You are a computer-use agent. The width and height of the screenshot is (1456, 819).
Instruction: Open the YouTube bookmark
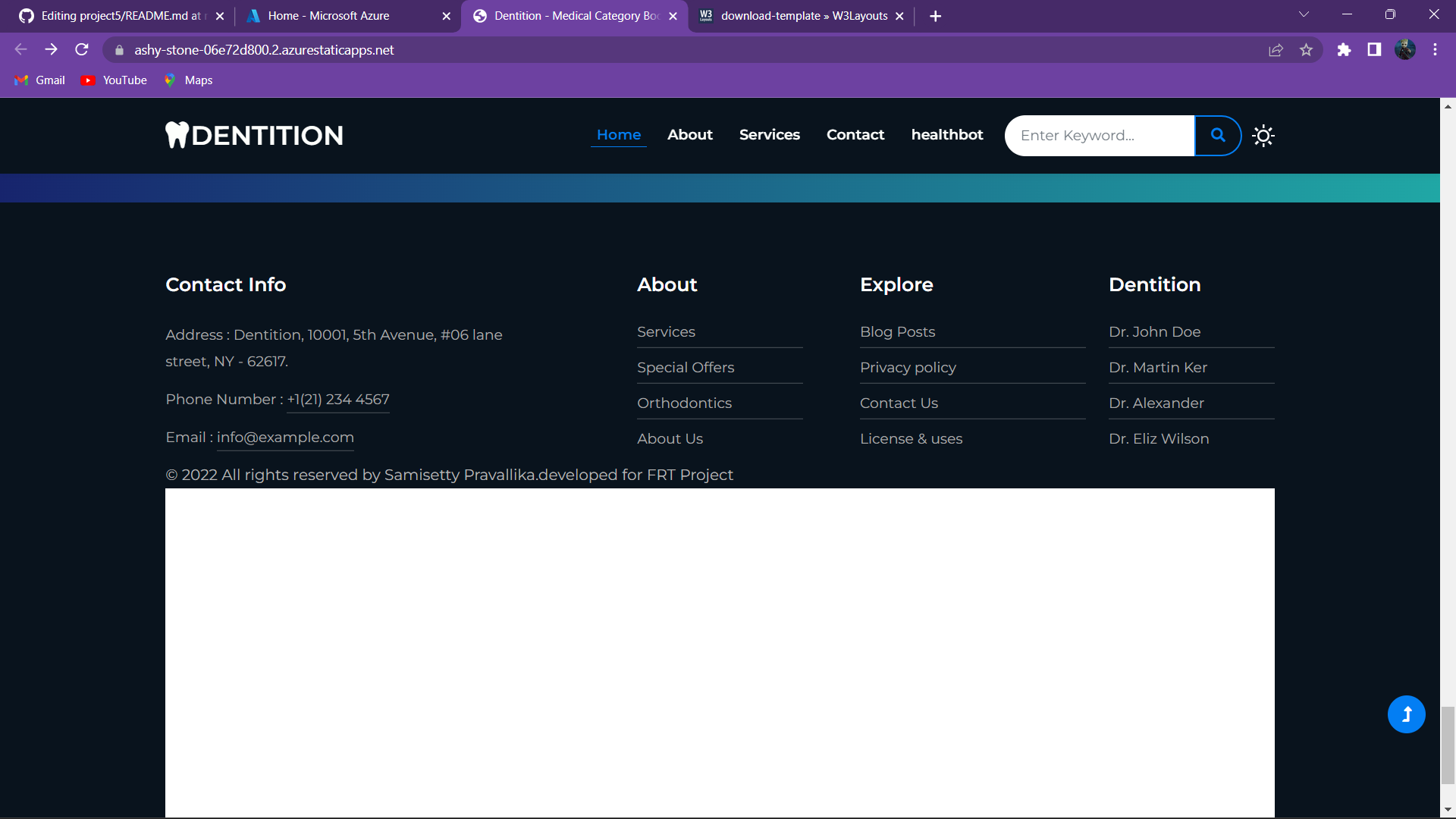[x=115, y=80]
